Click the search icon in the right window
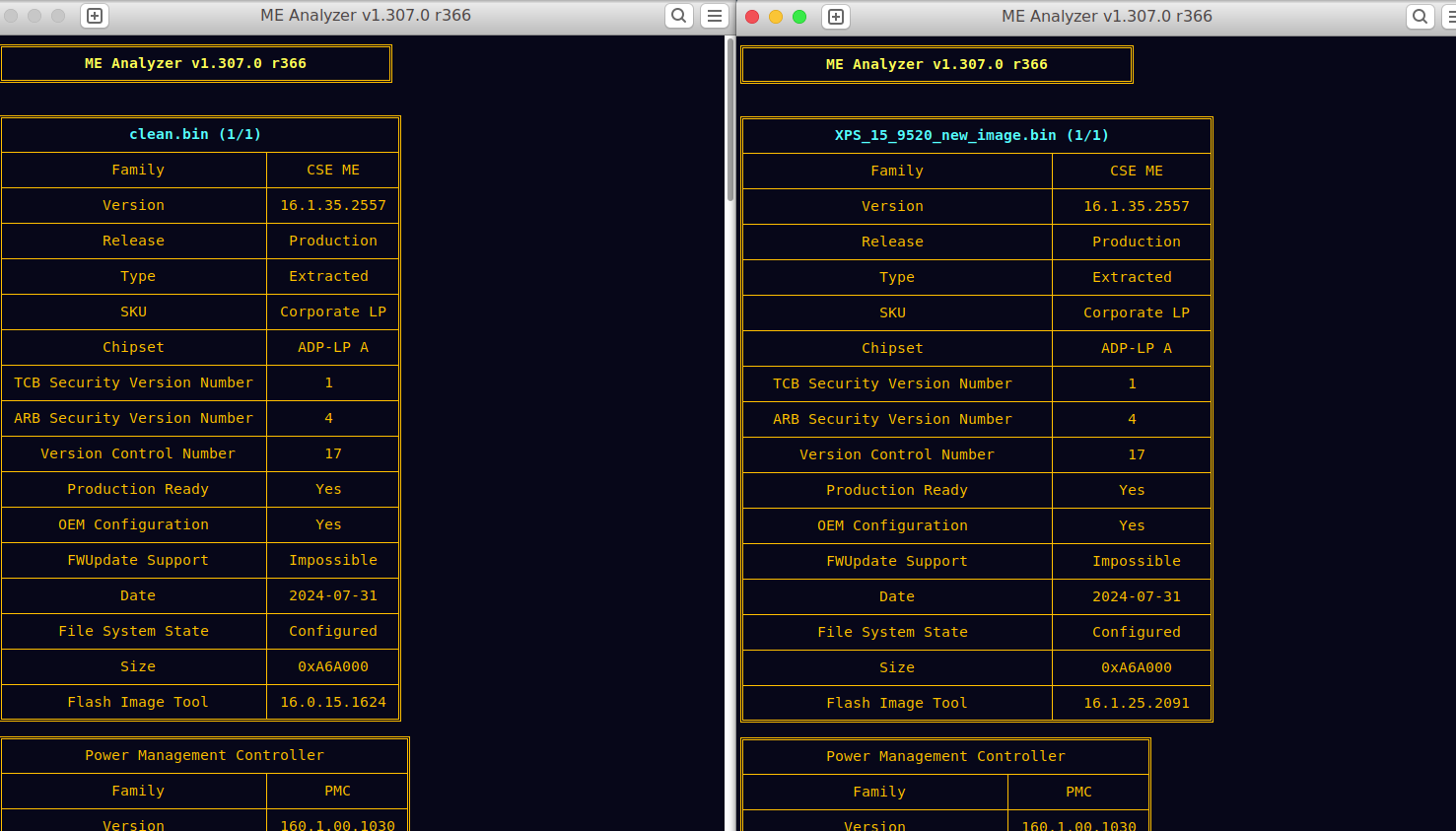This screenshot has height=831, width=1456. (x=1421, y=17)
